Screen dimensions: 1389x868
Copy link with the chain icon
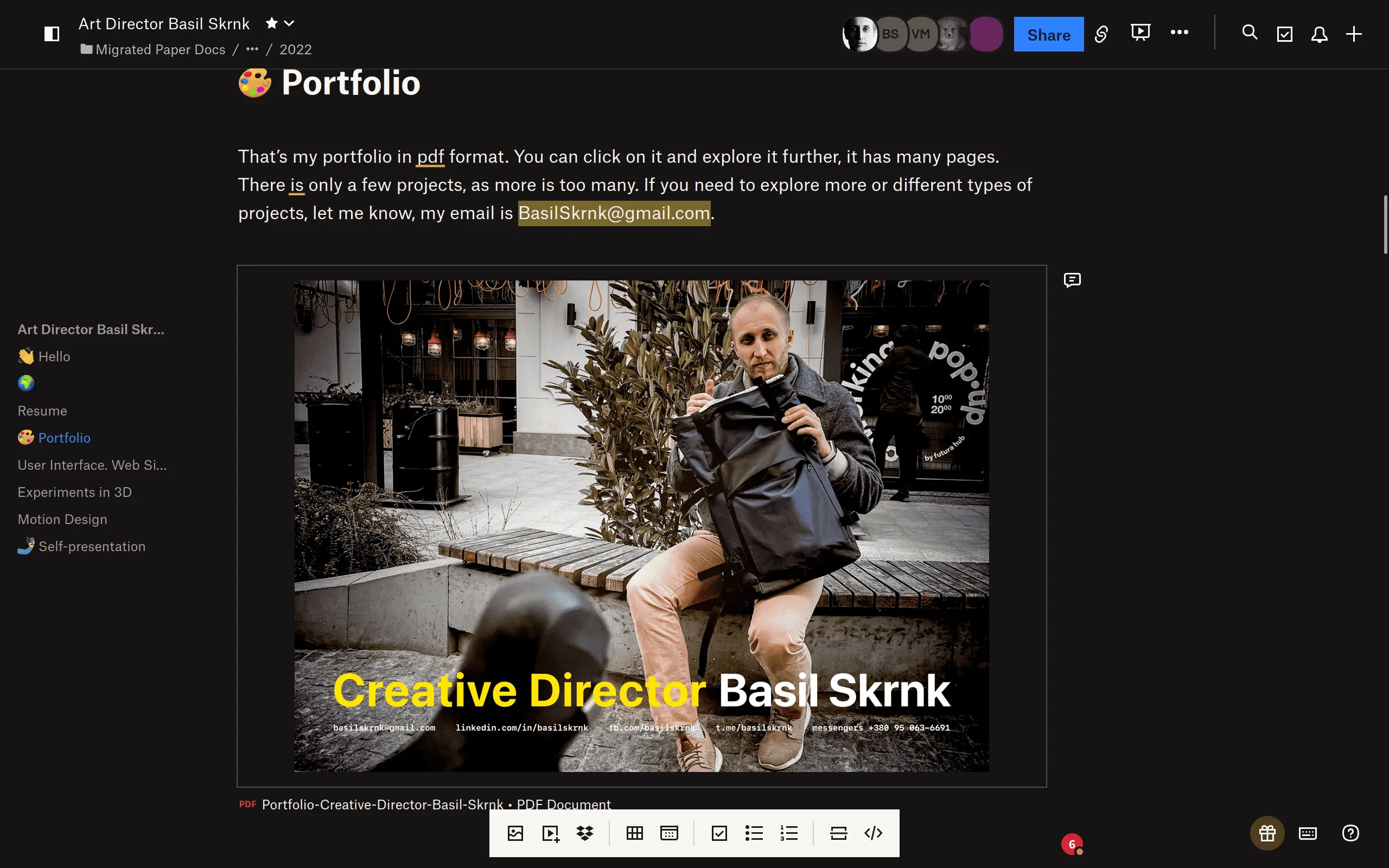[1101, 34]
